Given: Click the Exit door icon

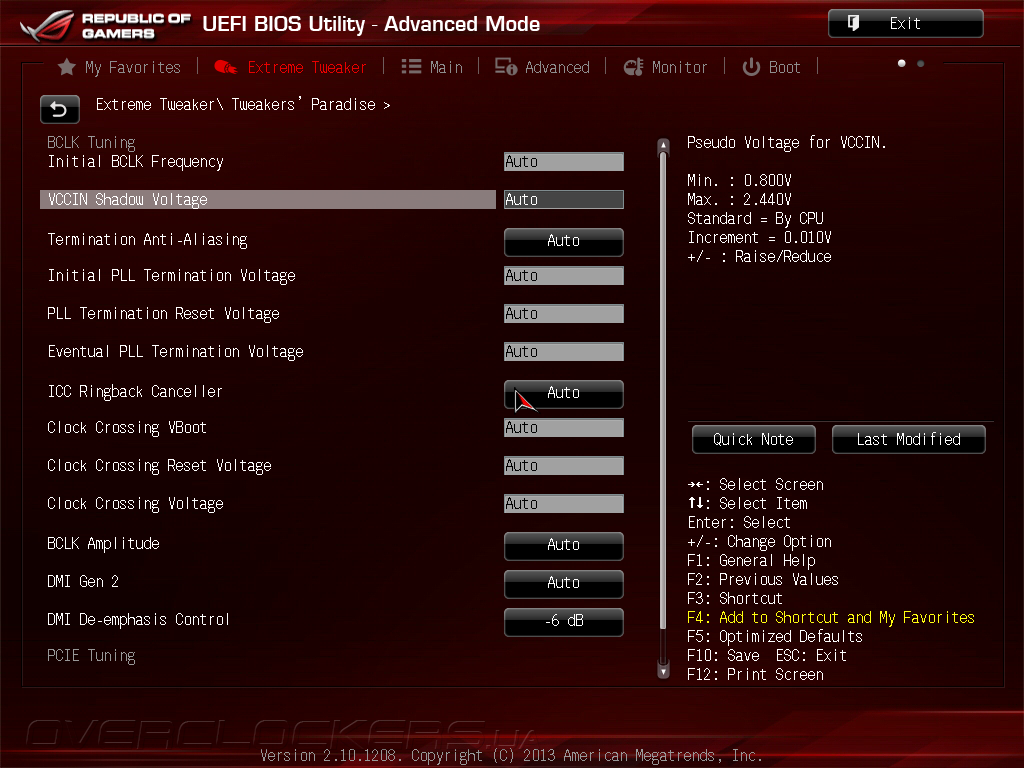Looking at the screenshot, I should pyautogui.click(x=853, y=24).
